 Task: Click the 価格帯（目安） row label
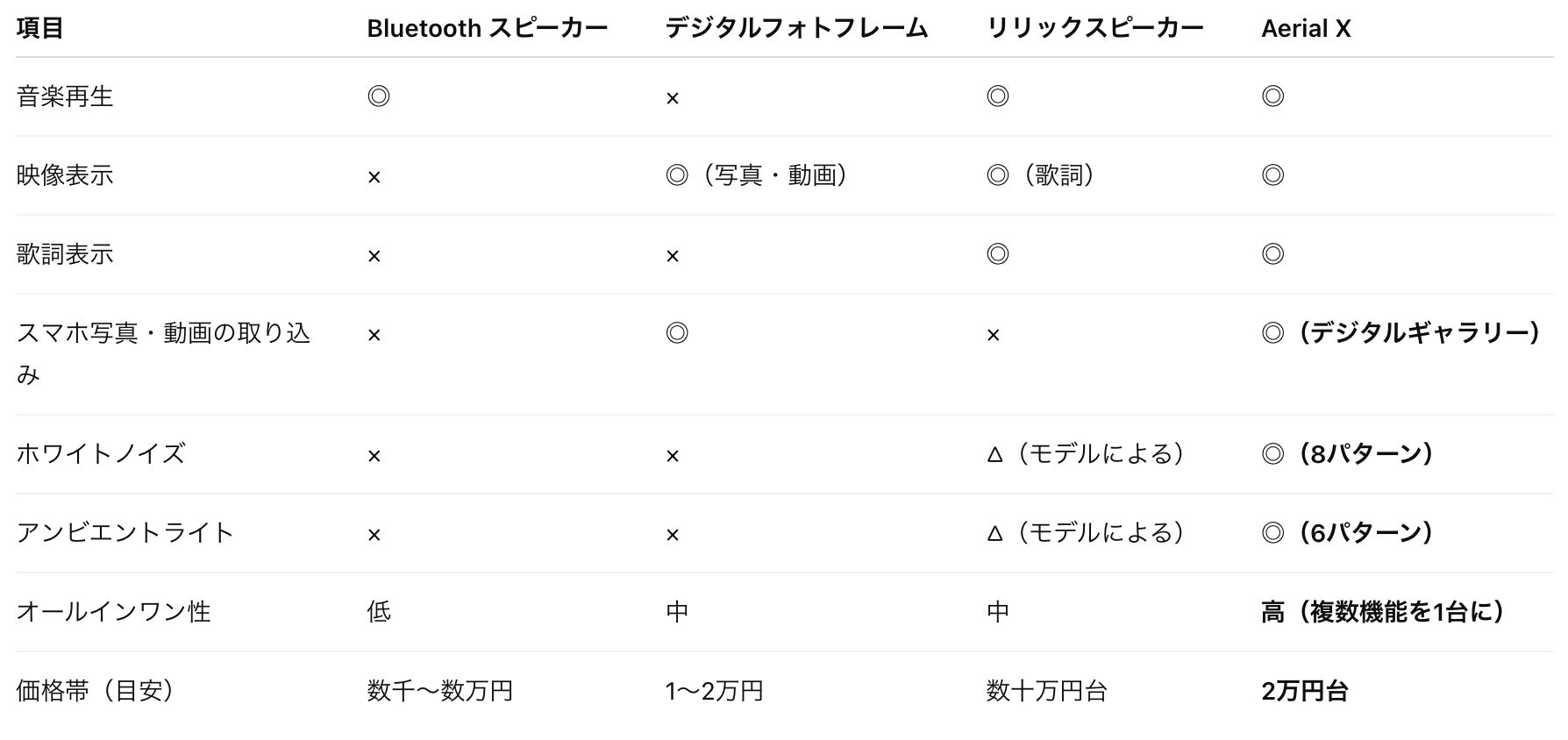(x=95, y=691)
